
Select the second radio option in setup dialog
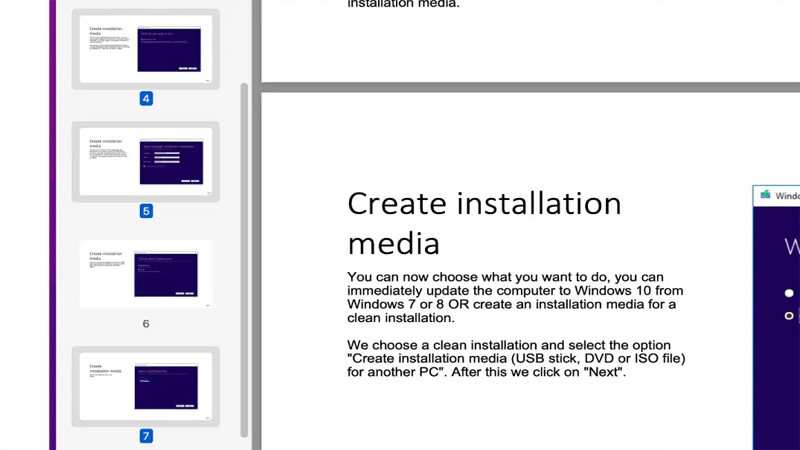click(789, 316)
